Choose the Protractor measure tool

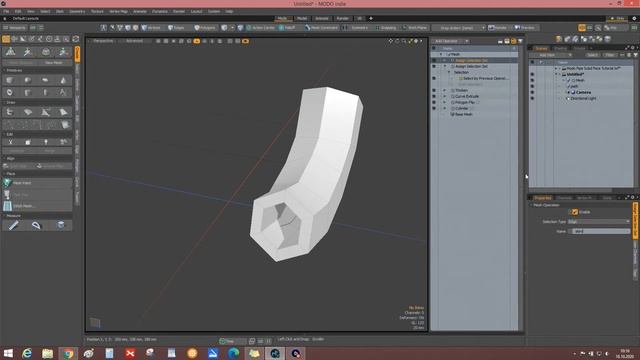[36, 225]
